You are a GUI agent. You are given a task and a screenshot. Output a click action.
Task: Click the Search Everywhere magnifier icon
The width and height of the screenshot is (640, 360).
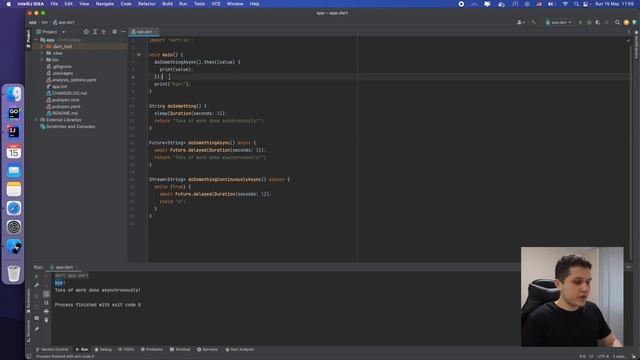618,22
